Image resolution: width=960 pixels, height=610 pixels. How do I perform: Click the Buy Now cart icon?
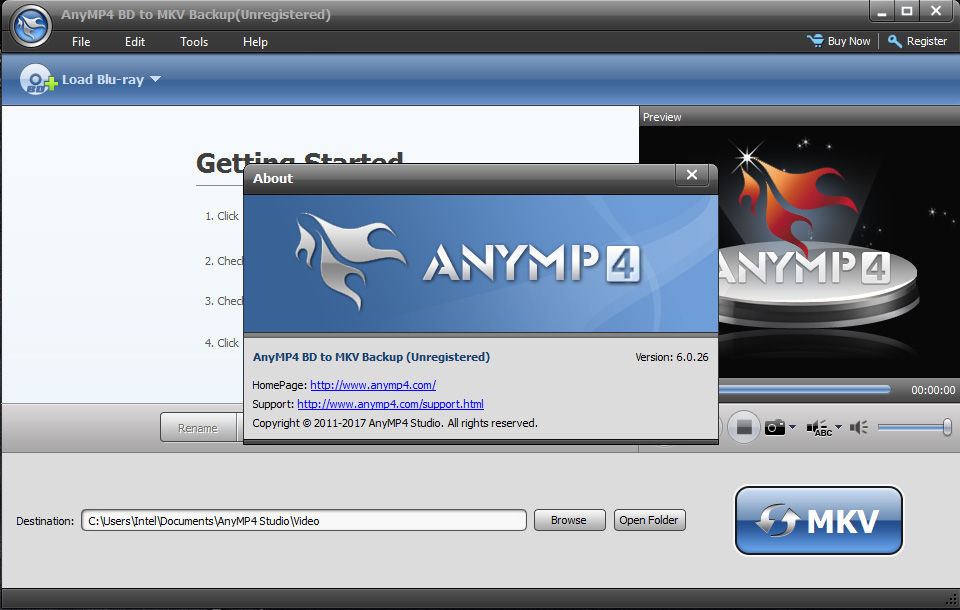click(815, 41)
